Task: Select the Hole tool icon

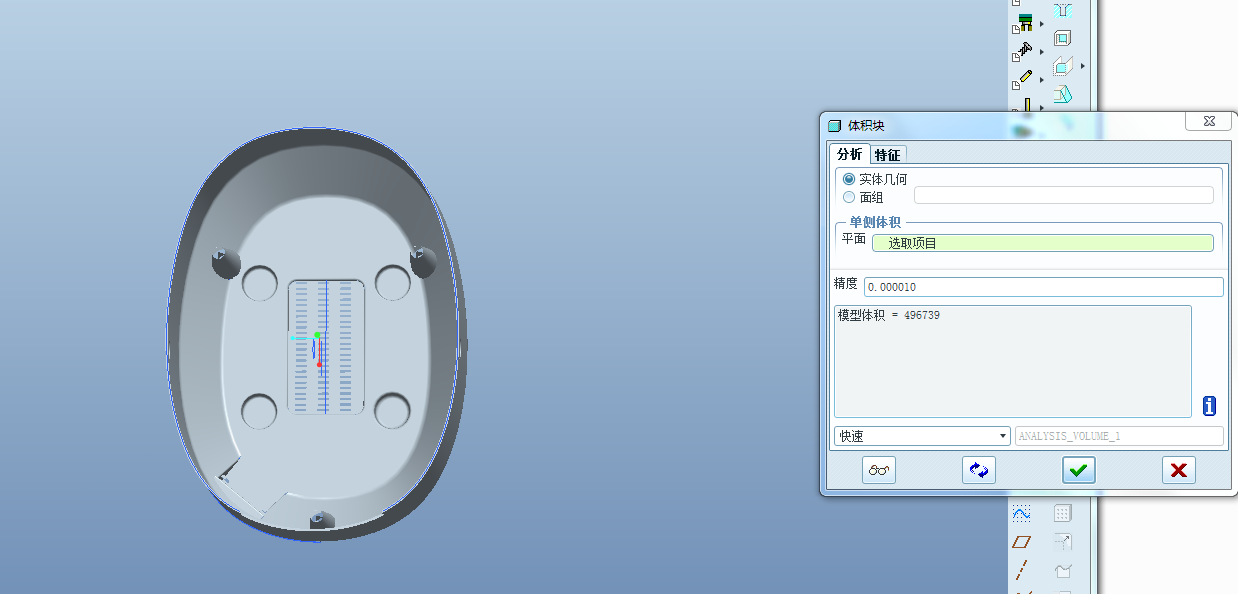Action: click(1062, 10)
